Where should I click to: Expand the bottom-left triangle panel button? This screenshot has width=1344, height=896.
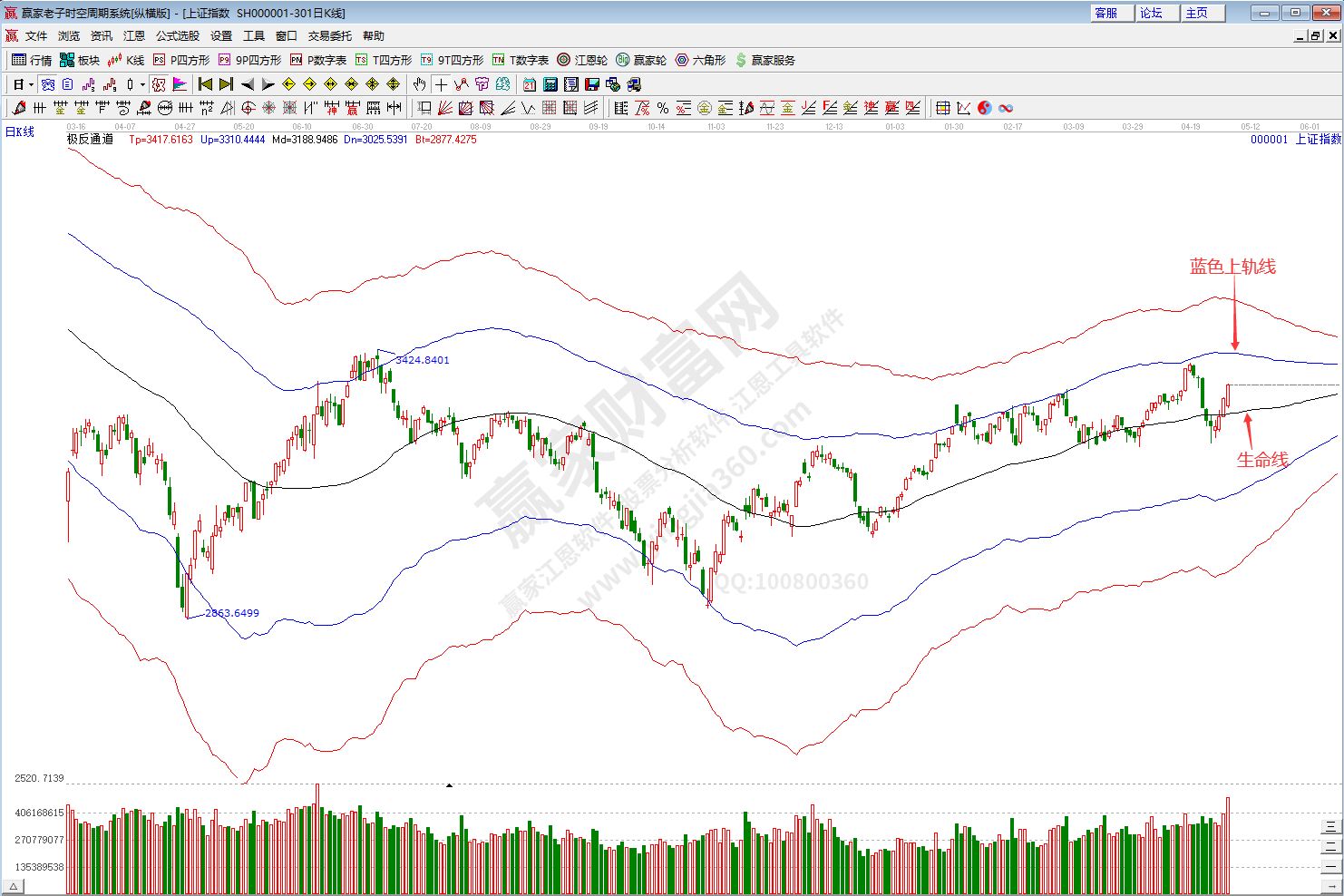point(13,886)
